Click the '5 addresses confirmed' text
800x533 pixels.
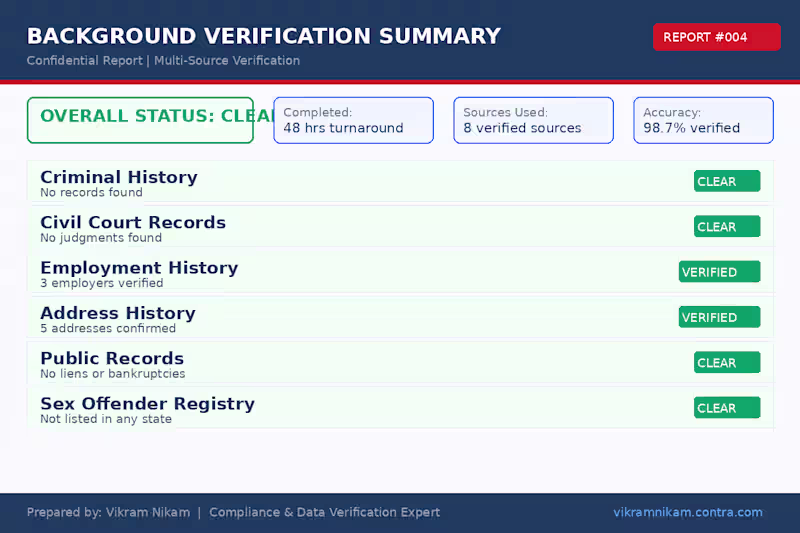108,328
